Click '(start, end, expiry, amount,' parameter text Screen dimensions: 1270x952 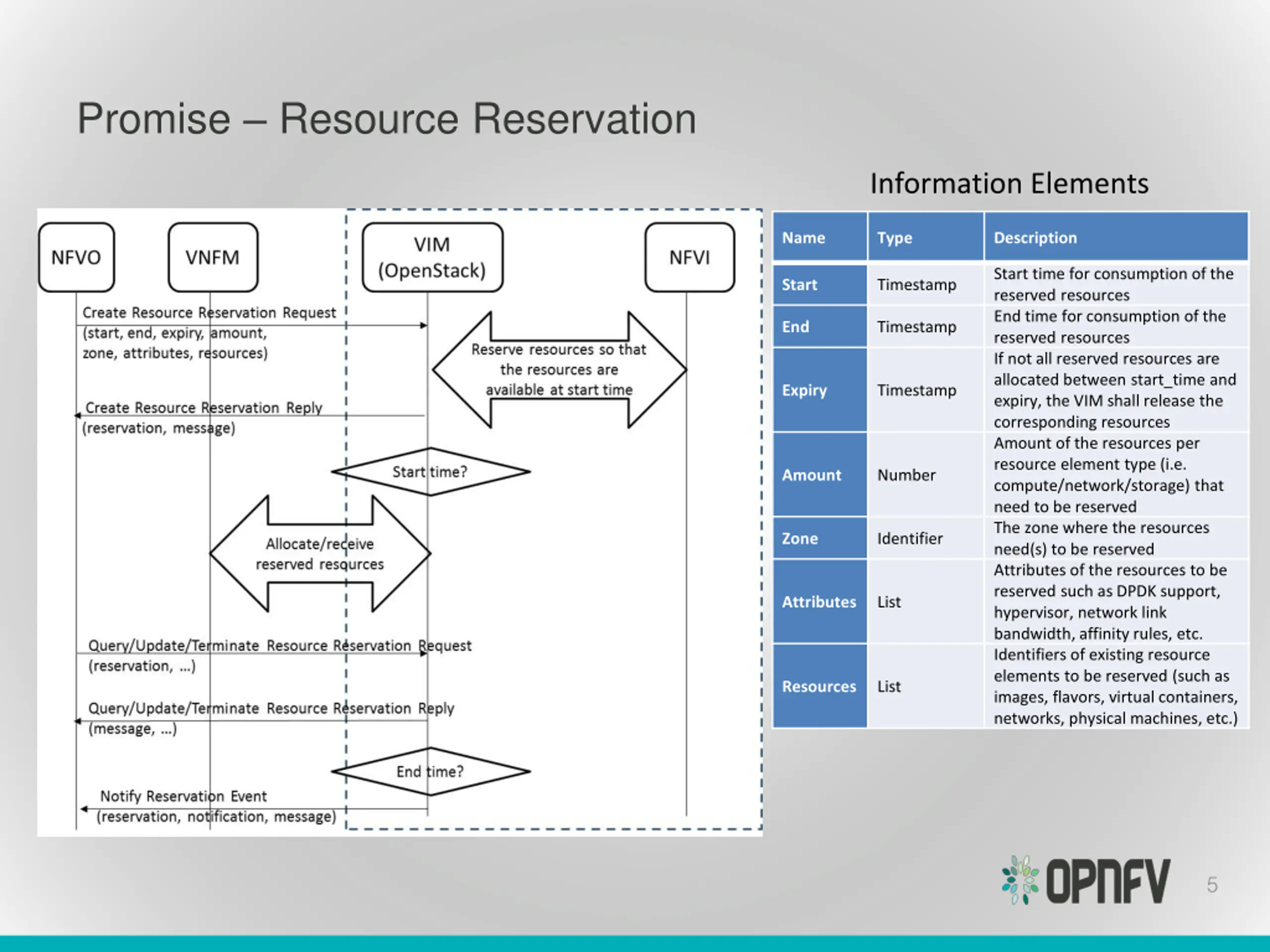pyautogui.click(x=175, y=333)
